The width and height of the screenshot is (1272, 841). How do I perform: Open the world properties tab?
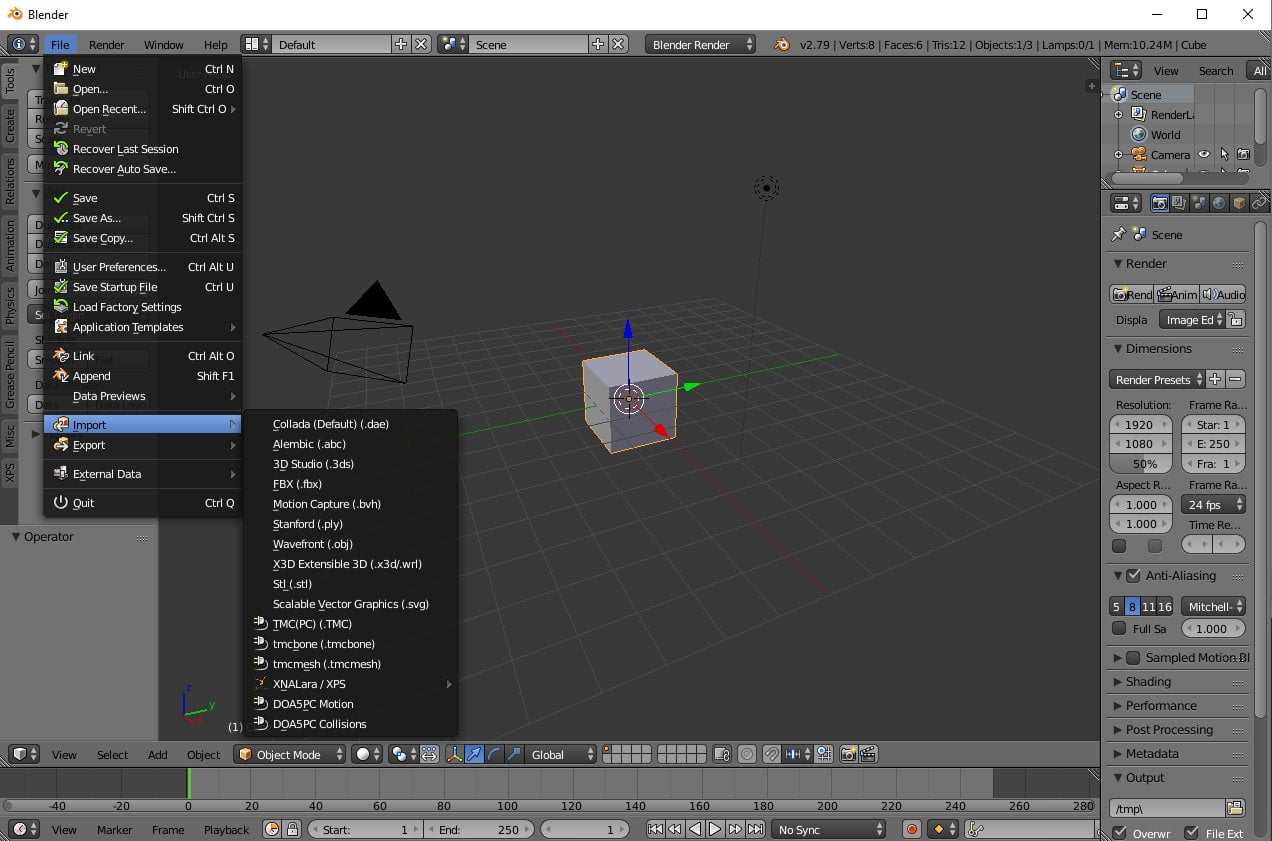coord(1219,203)
